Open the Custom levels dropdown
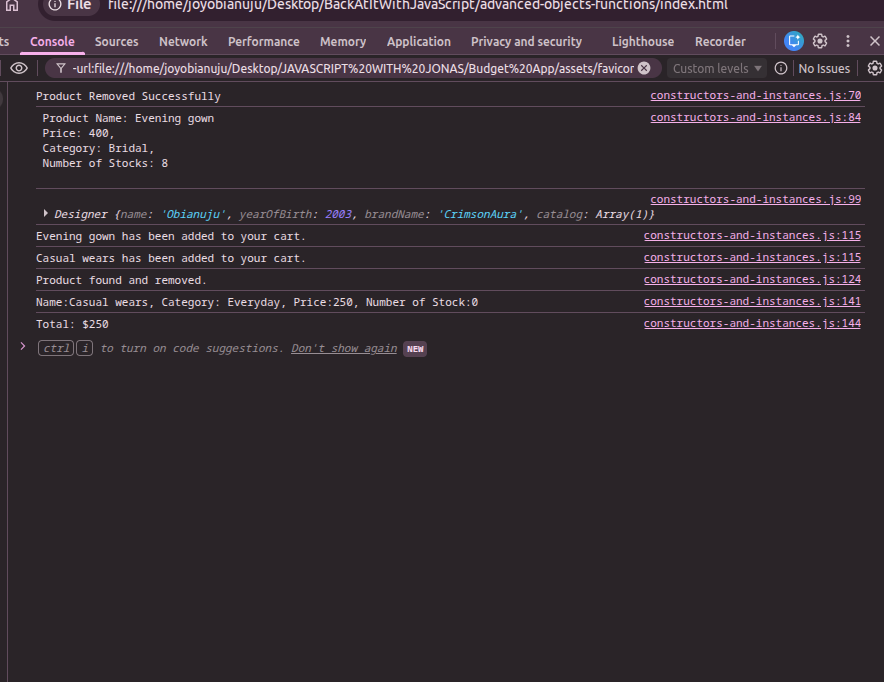Viewport: 884px width, 682px height. tap(716, 68)
